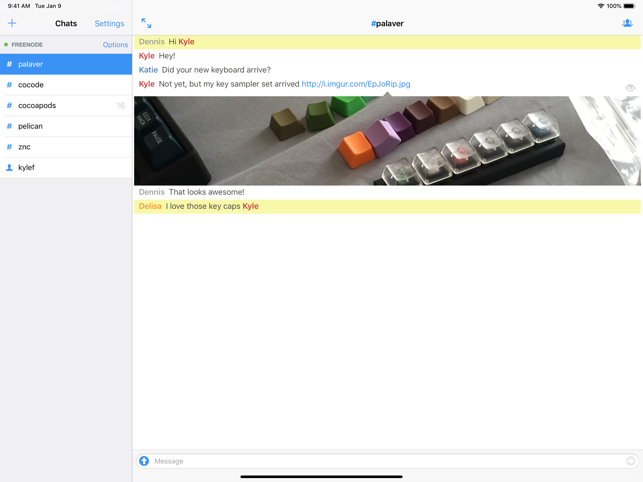
Task: Click the "That looks awesome!" message
Action: (207, 192)
